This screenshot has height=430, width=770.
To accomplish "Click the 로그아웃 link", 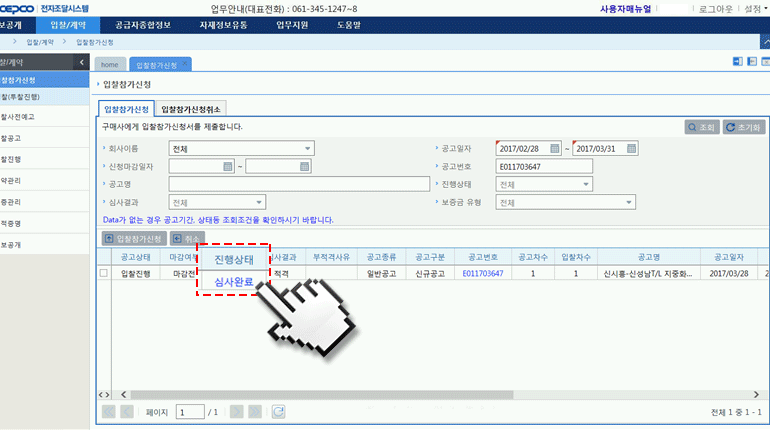I will tap(715, 9).
